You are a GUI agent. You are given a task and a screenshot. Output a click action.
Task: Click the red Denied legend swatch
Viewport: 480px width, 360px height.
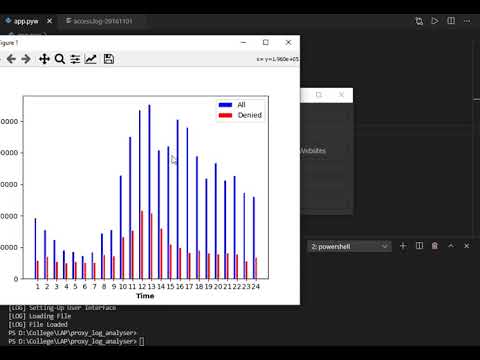(x=225, y=115)
